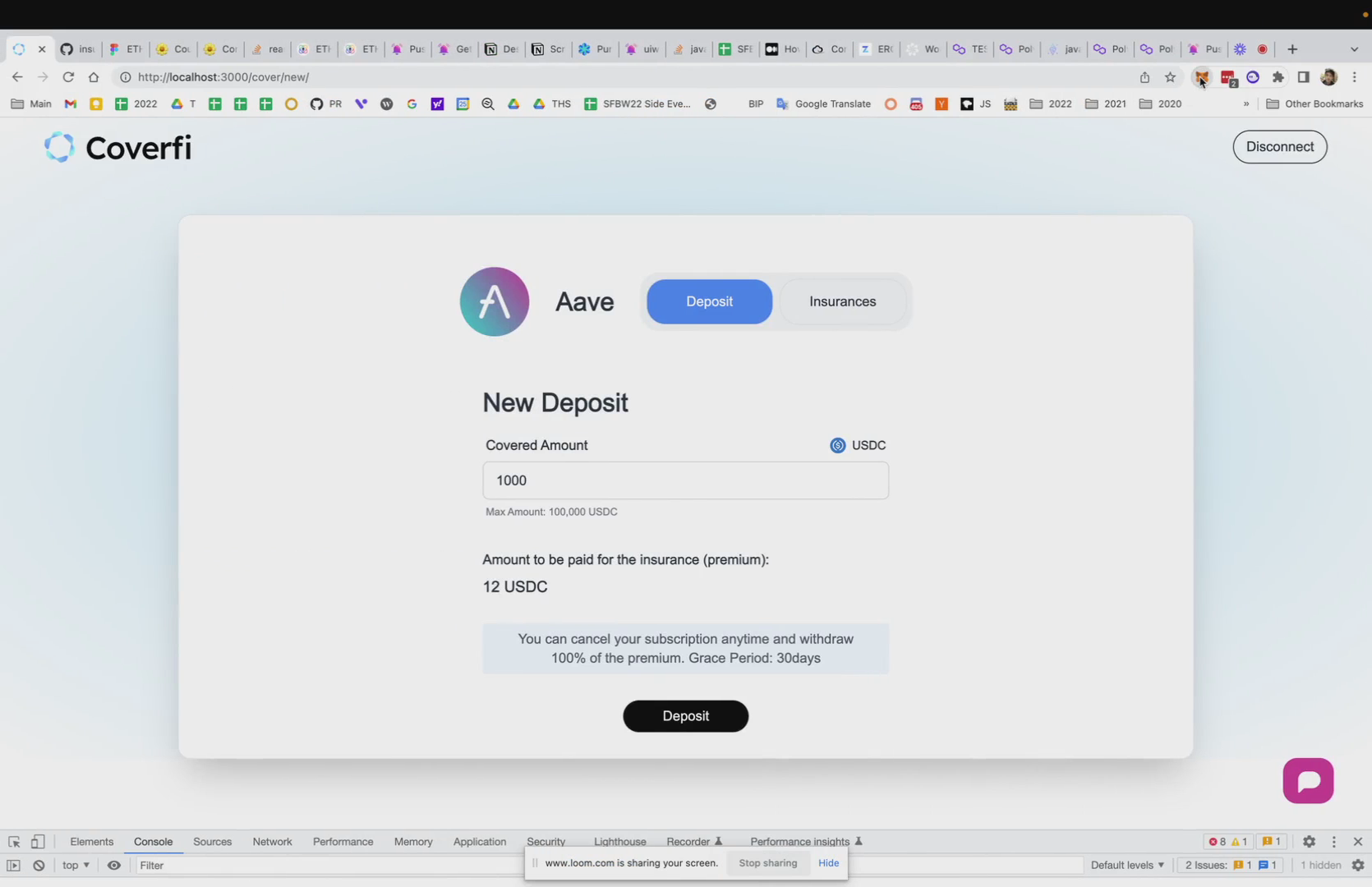Click the Aave round logo

coord(494,301)
